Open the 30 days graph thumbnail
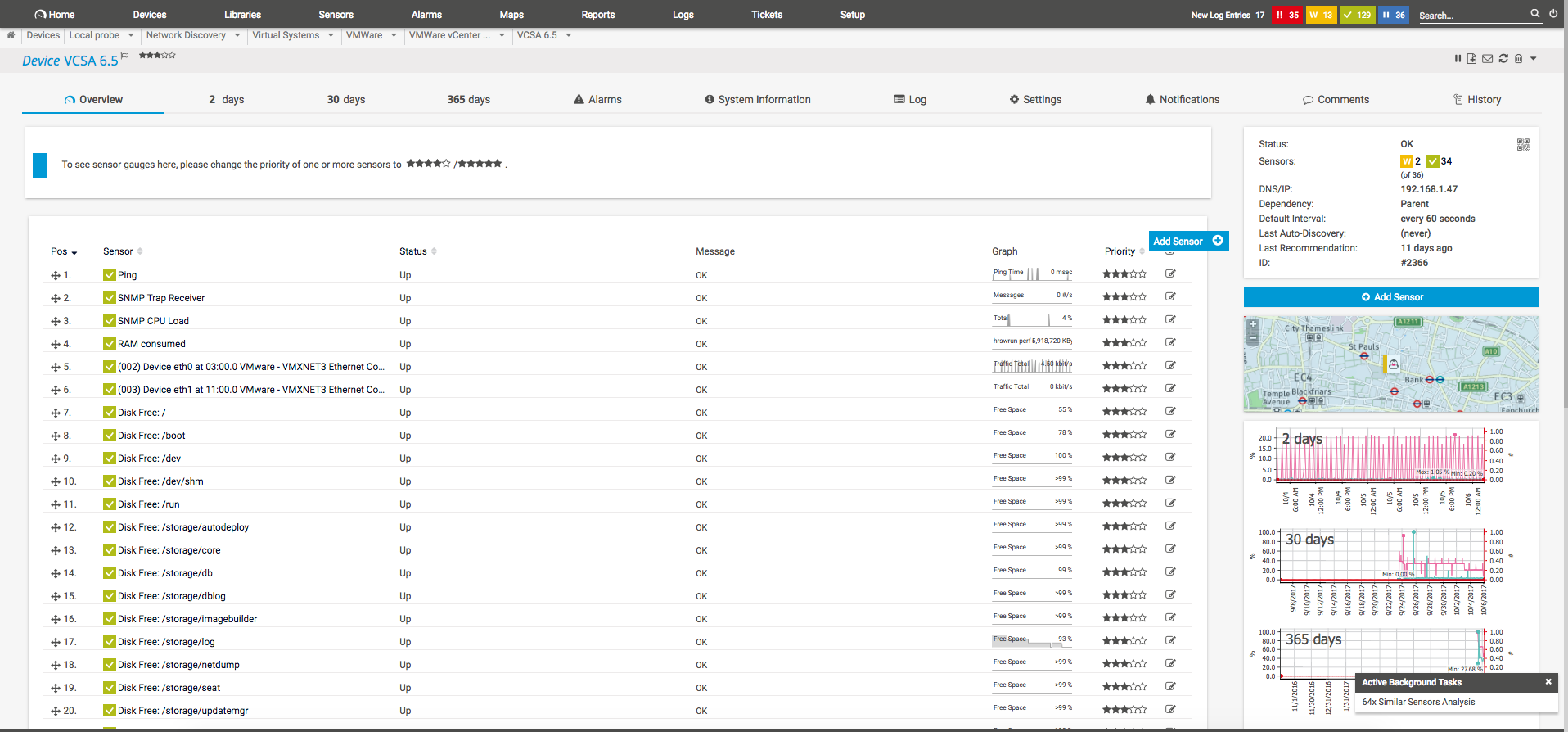 pyautogui.click(x=1382, y=571)
